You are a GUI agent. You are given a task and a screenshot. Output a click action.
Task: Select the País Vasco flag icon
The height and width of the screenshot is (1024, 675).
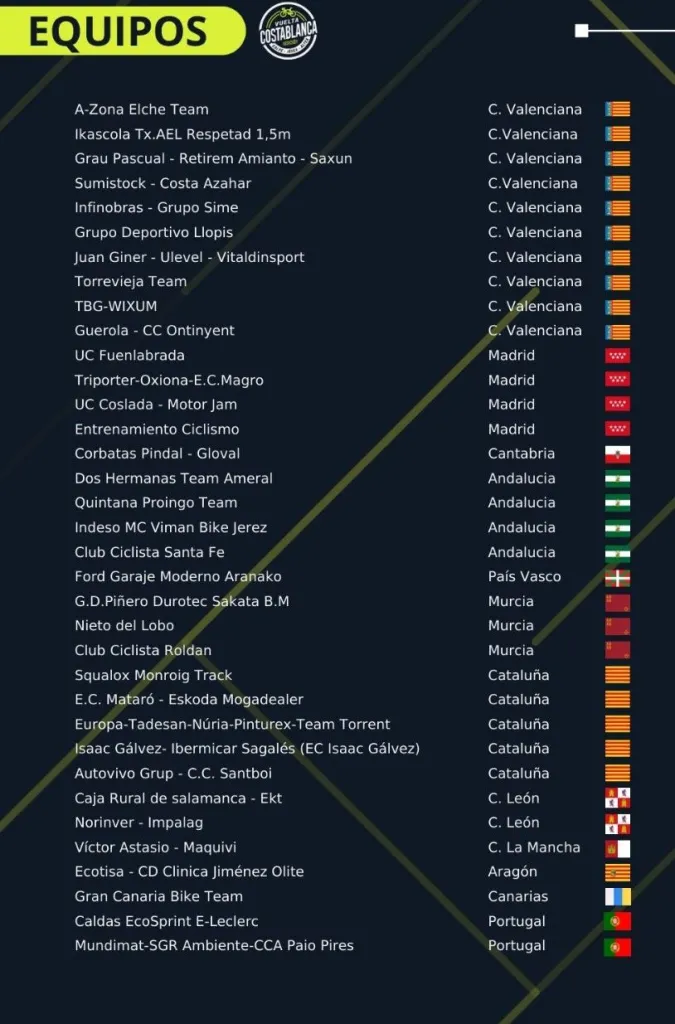point(617,577)
